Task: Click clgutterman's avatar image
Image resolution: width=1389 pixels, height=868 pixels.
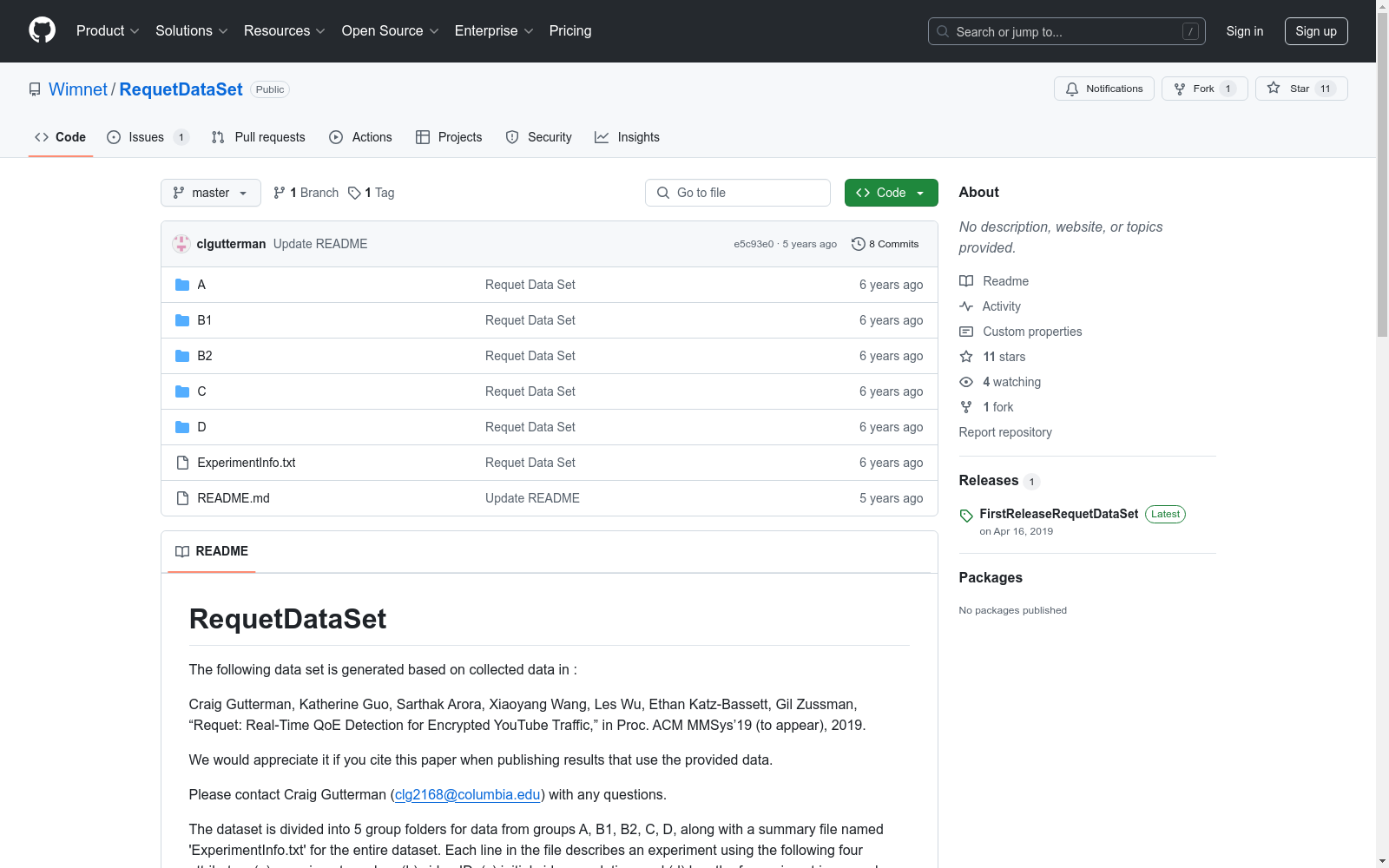Action: point(181,244)
